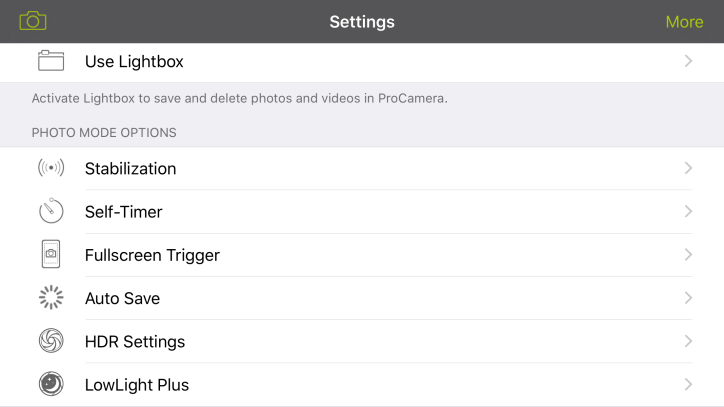724x407 pixels.
Task: Click the Self-Timer stopwatch icon
Action: click(51, 211)
